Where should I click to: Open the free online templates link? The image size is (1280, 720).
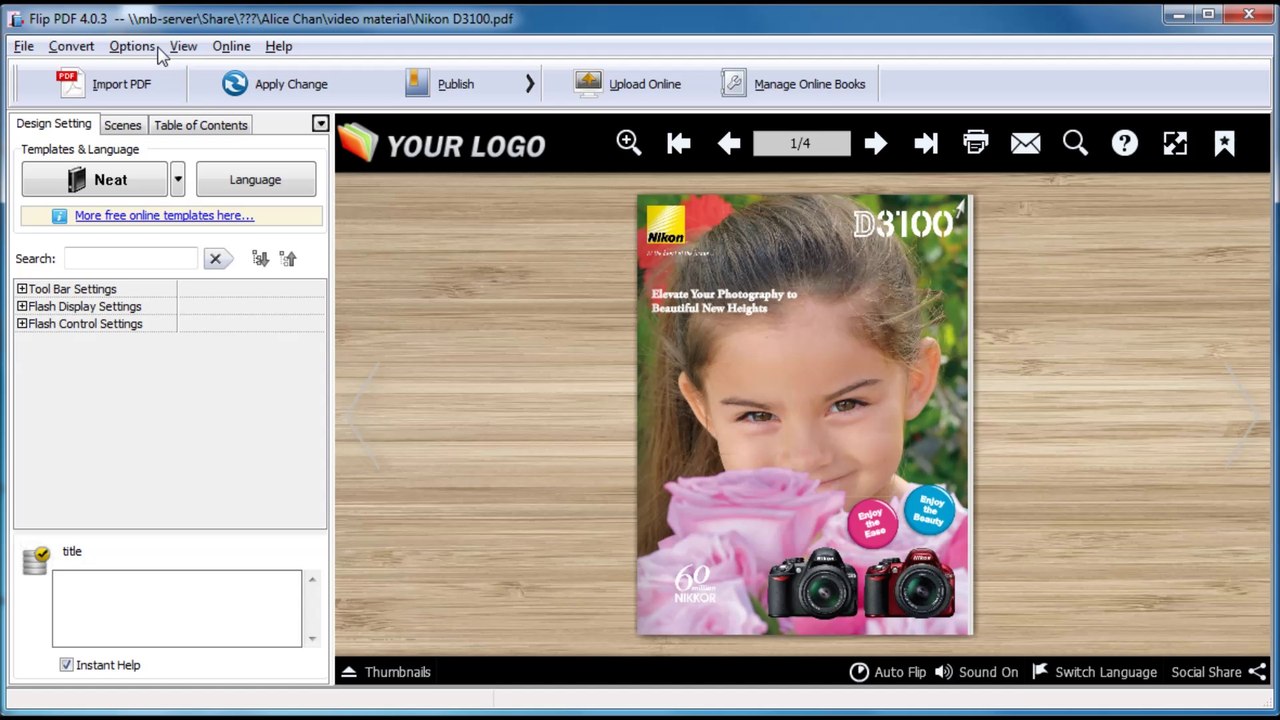click(x=164, y=215)
